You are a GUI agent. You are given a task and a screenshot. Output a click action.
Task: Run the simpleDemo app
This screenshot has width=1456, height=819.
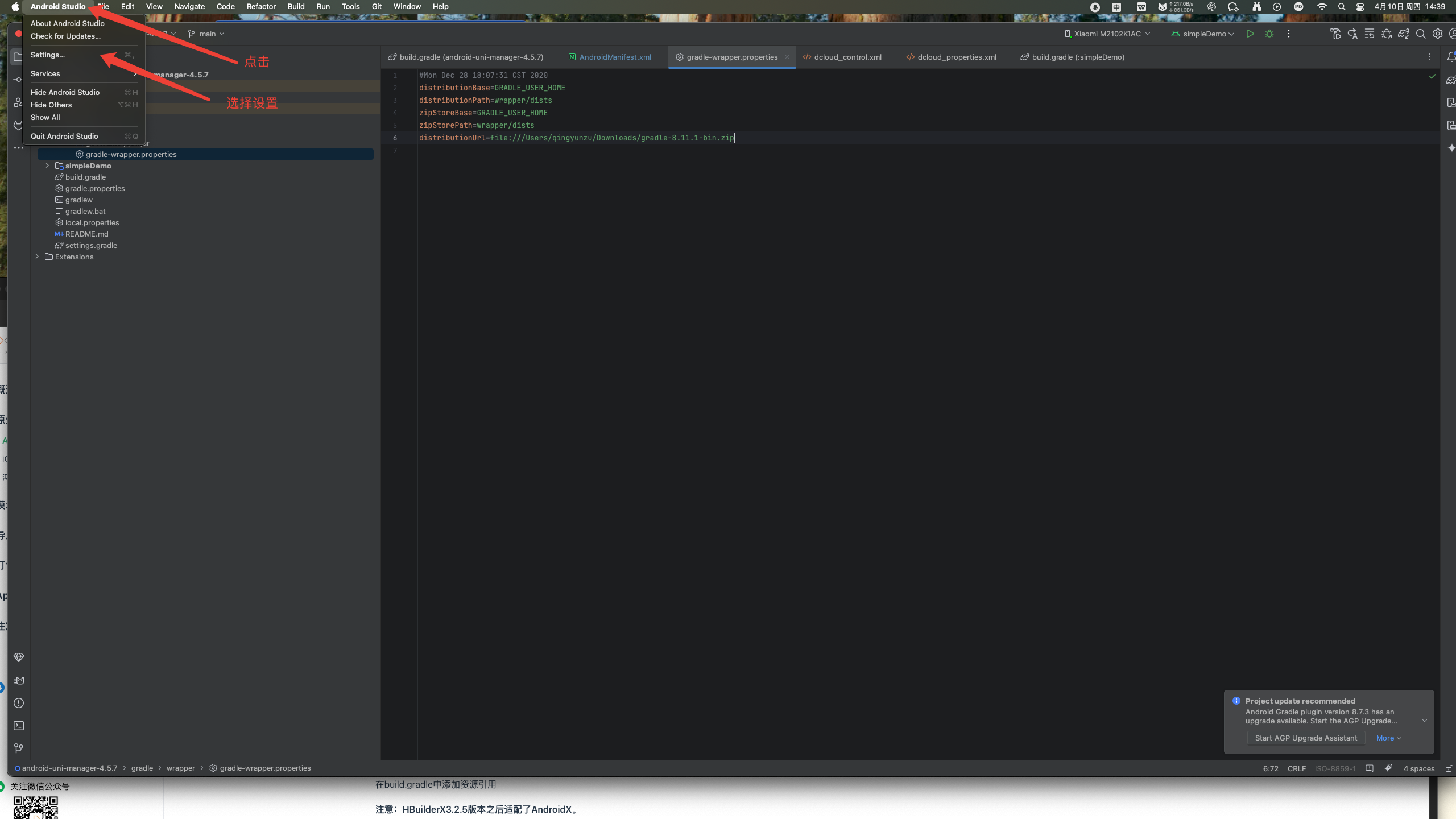click(x=1250, y=34)
